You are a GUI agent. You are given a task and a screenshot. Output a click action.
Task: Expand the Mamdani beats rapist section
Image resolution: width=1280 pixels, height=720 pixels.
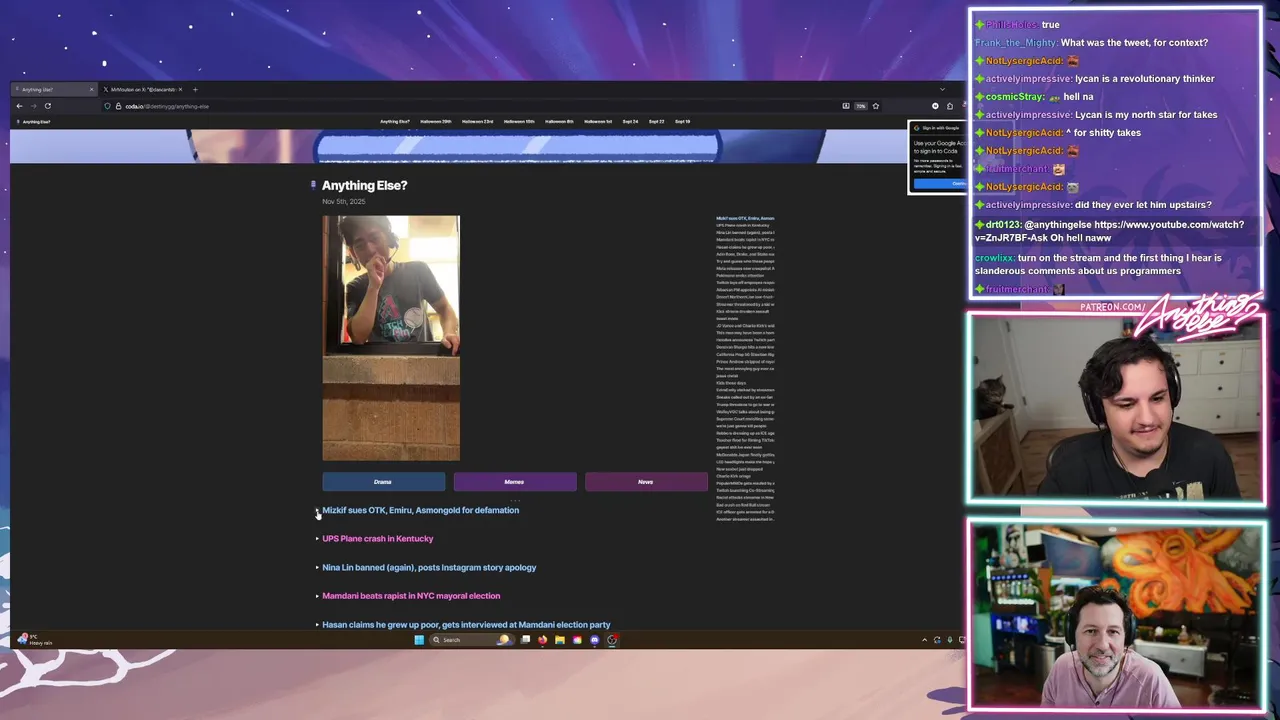317,596
